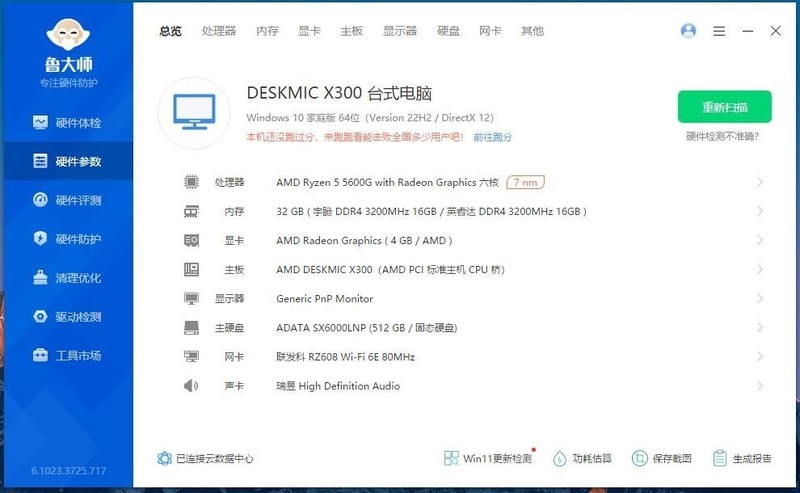Image resolution: width=800 pixels, height=493 pixels.
Task: Expand the 主硬盘 row chevron
Action: [760, 327]
